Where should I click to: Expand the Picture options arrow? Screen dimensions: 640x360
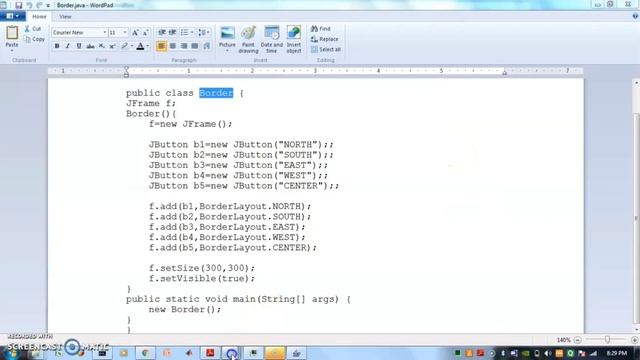click(x=227, y=51)
